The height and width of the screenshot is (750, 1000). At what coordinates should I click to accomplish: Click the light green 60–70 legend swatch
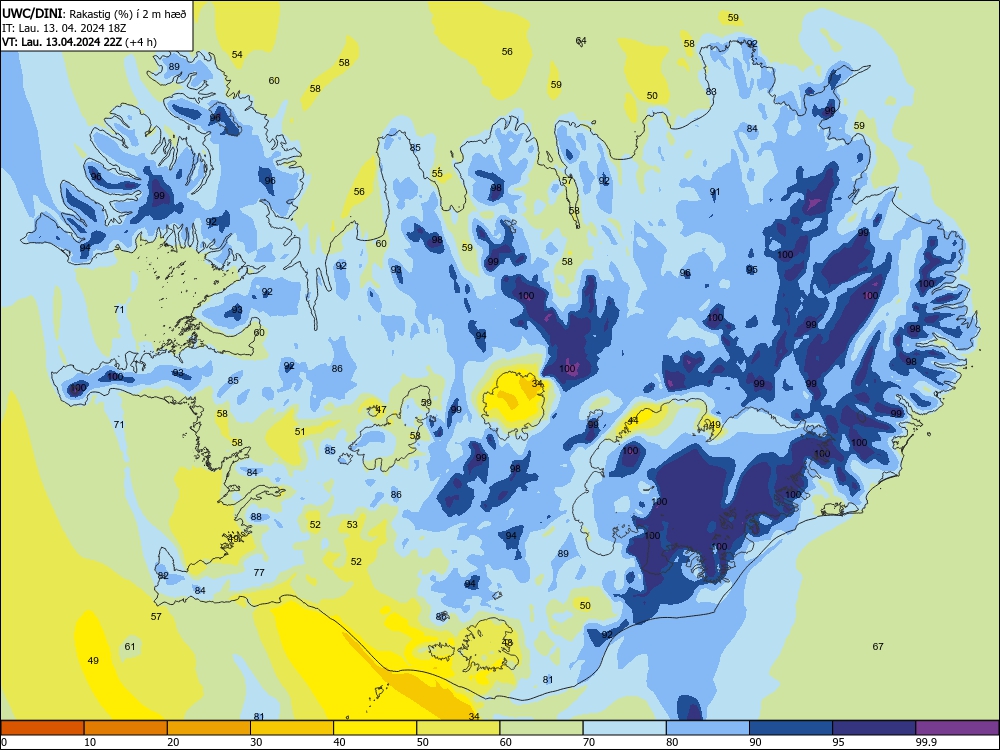tap(541, 728)
